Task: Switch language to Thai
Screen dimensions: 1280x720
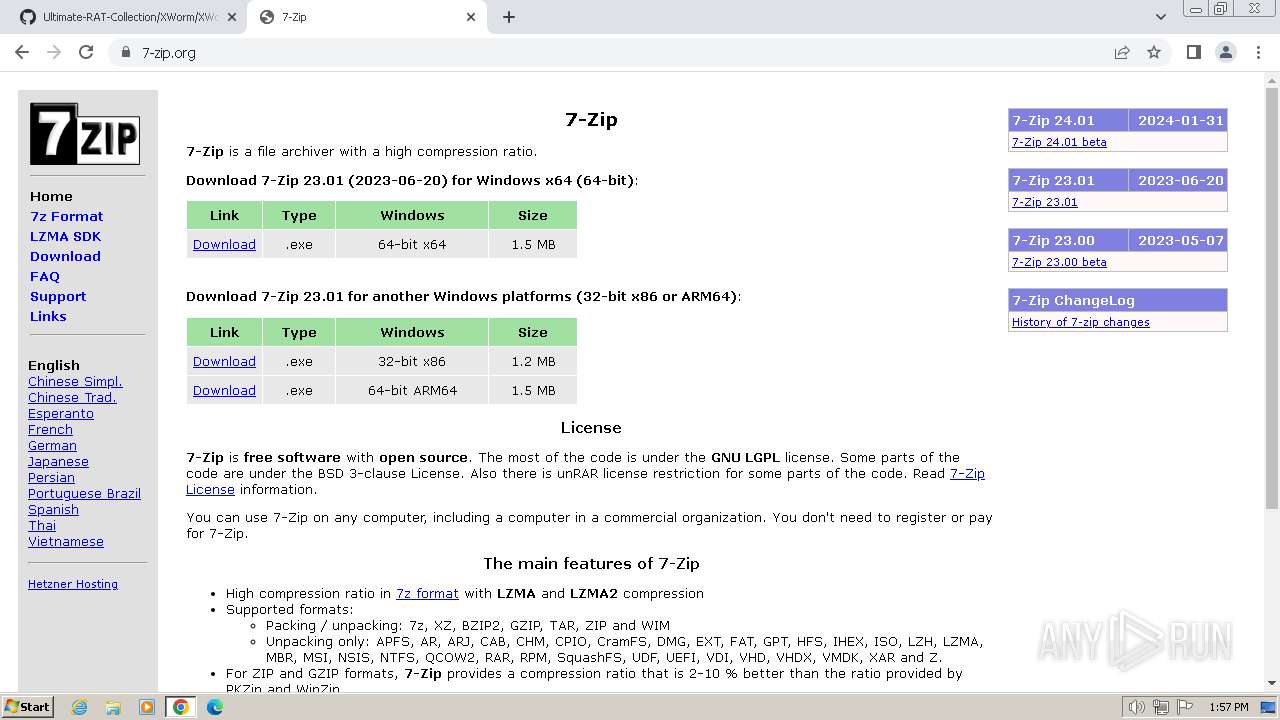Action: [x=42, y=525]
